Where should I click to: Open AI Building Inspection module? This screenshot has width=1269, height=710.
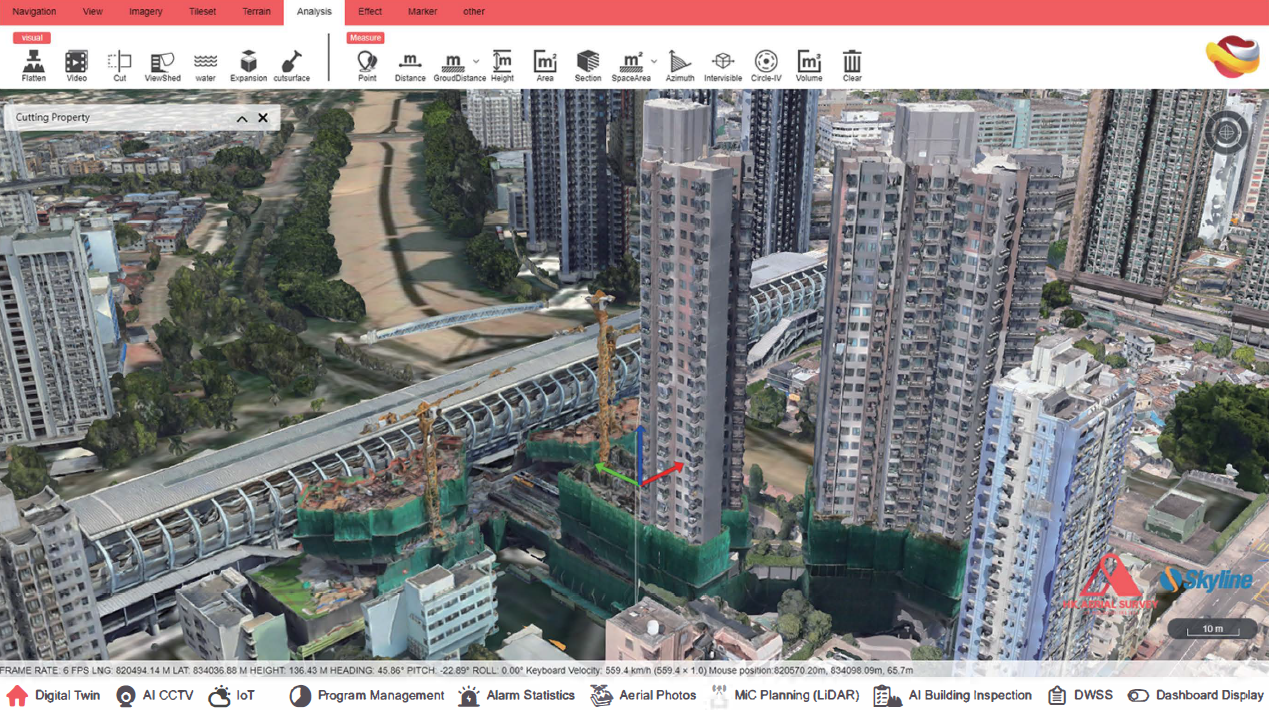click(953, 696)
